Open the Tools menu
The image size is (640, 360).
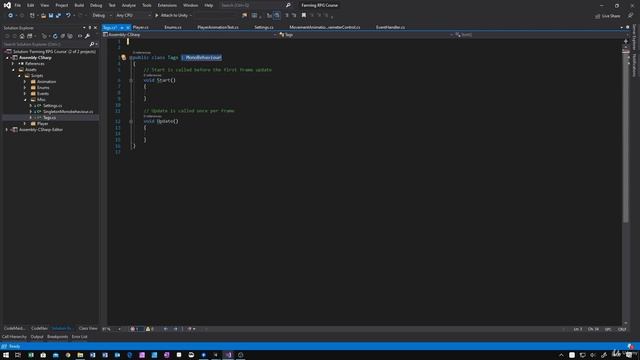click(147, 5)
